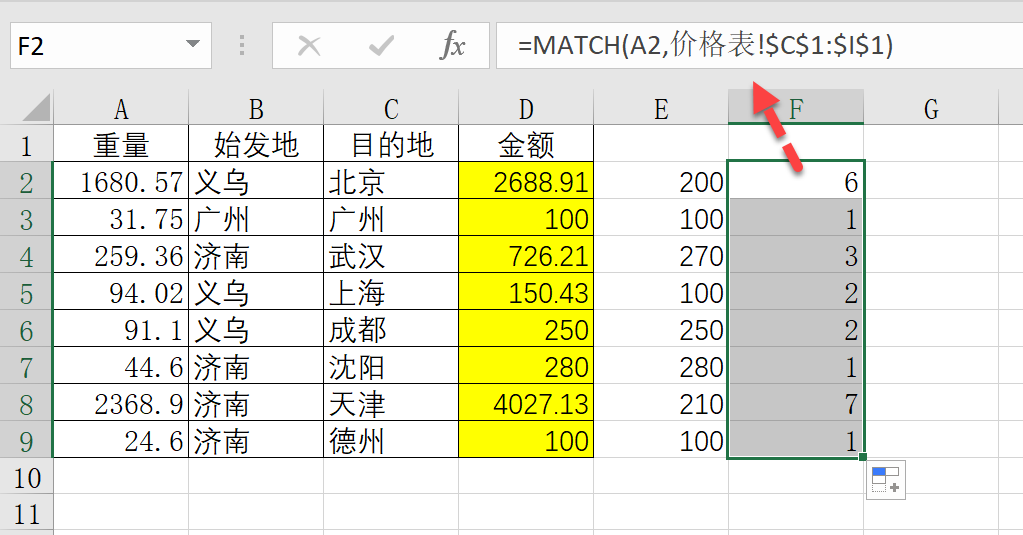Select cell with weight 259.36
1023x535 pixels.
[121, 254]
